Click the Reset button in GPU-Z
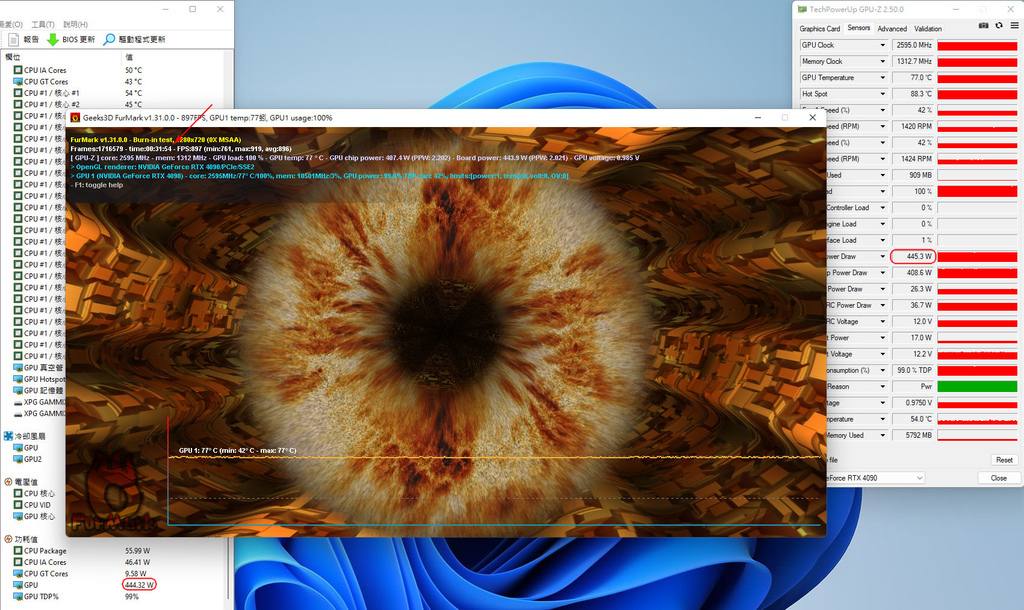Image resolution: width=1024 pixels, height=610 pixels. coord(1004,460)
